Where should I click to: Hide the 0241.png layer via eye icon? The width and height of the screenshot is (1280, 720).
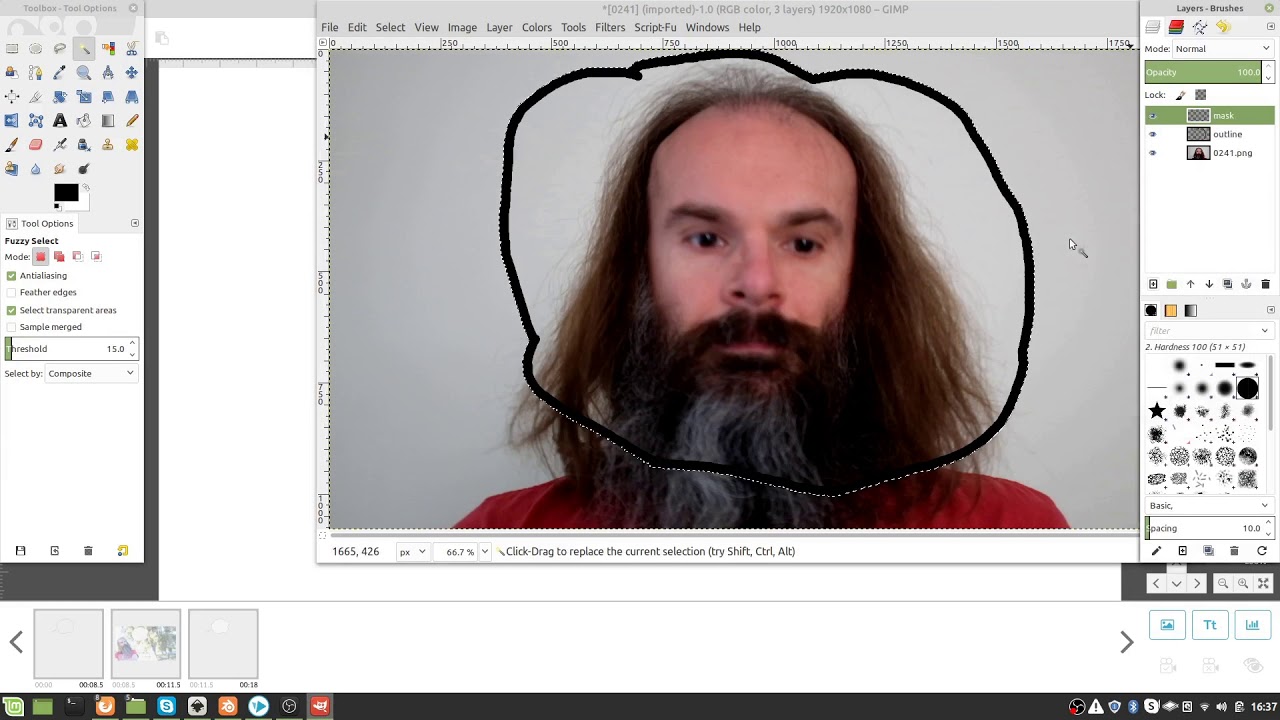[x=1152, y=153]
